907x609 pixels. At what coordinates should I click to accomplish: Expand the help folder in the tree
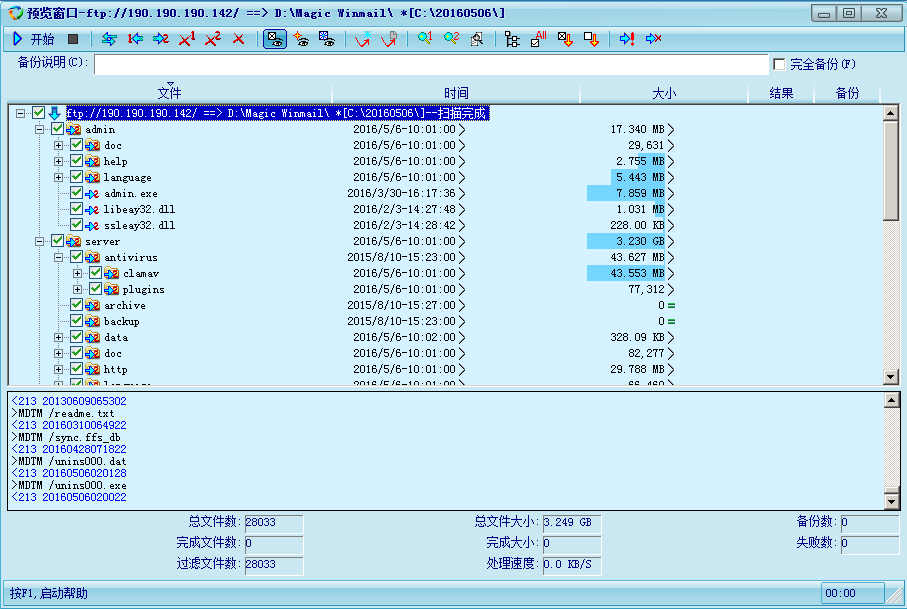[x=59, y=161]
